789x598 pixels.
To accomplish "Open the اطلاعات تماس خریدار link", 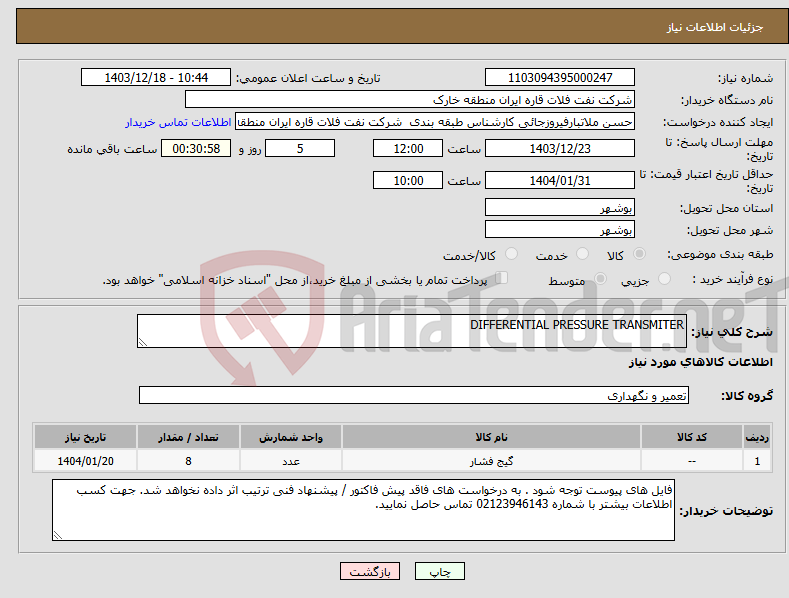I will tap(178, 122).
